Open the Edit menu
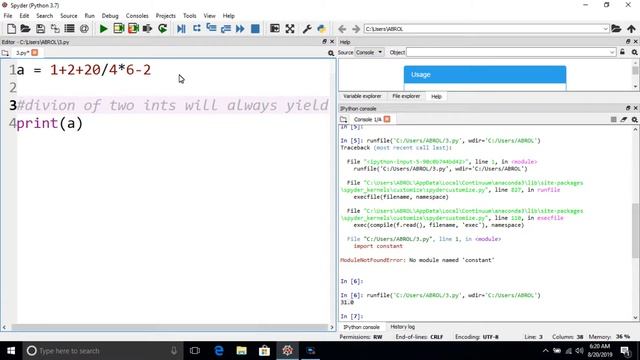640x360 pixels. (x=24, y=16)
